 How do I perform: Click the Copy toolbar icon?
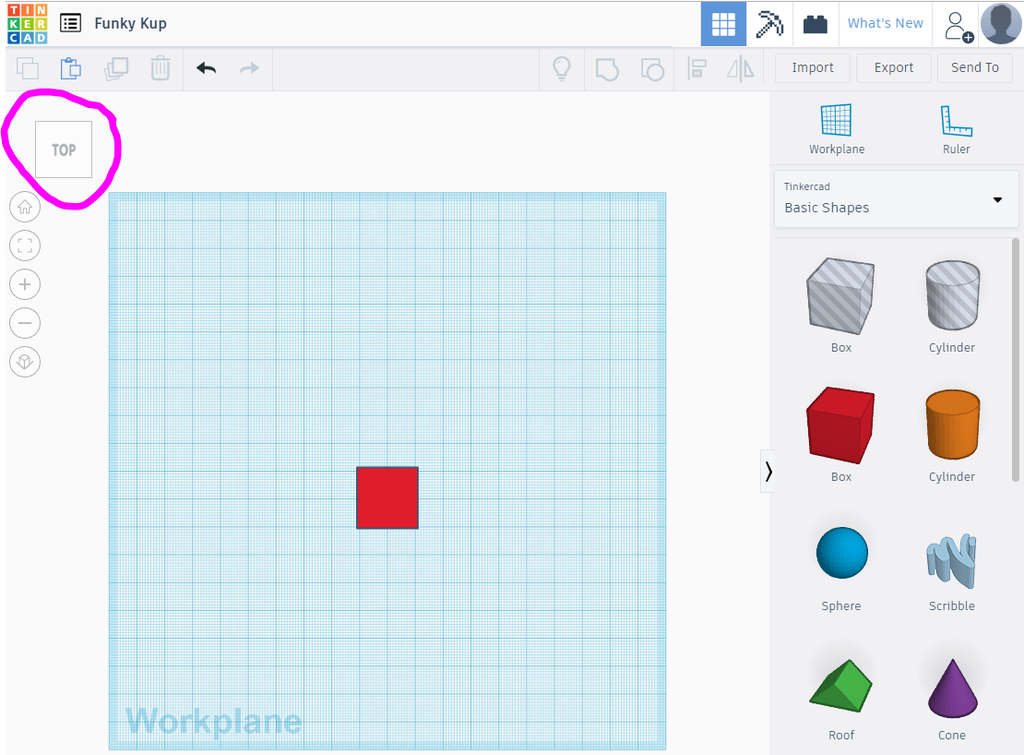click(x=27, y=68)
